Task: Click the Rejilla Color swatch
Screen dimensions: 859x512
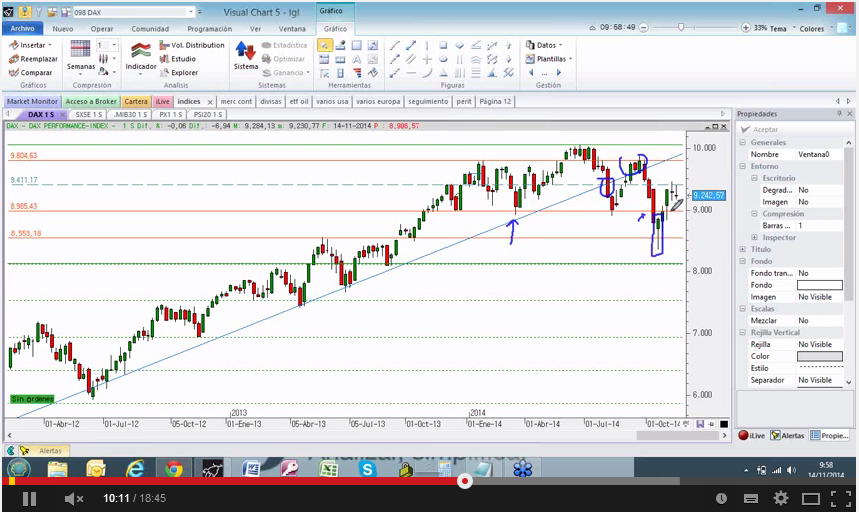Action: (820, 356)
